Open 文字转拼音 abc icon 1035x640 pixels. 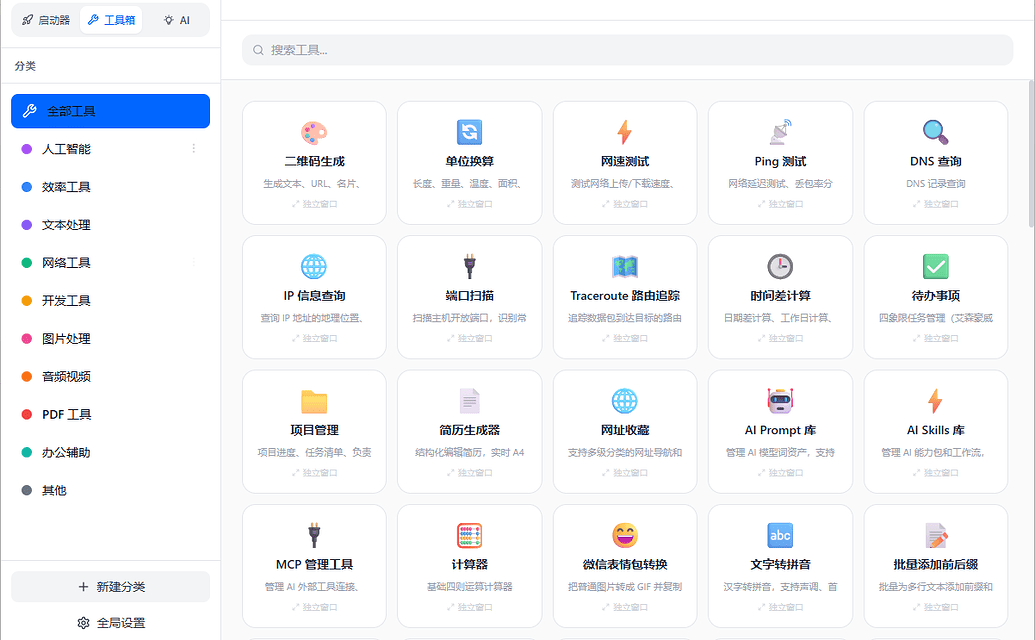780,536
